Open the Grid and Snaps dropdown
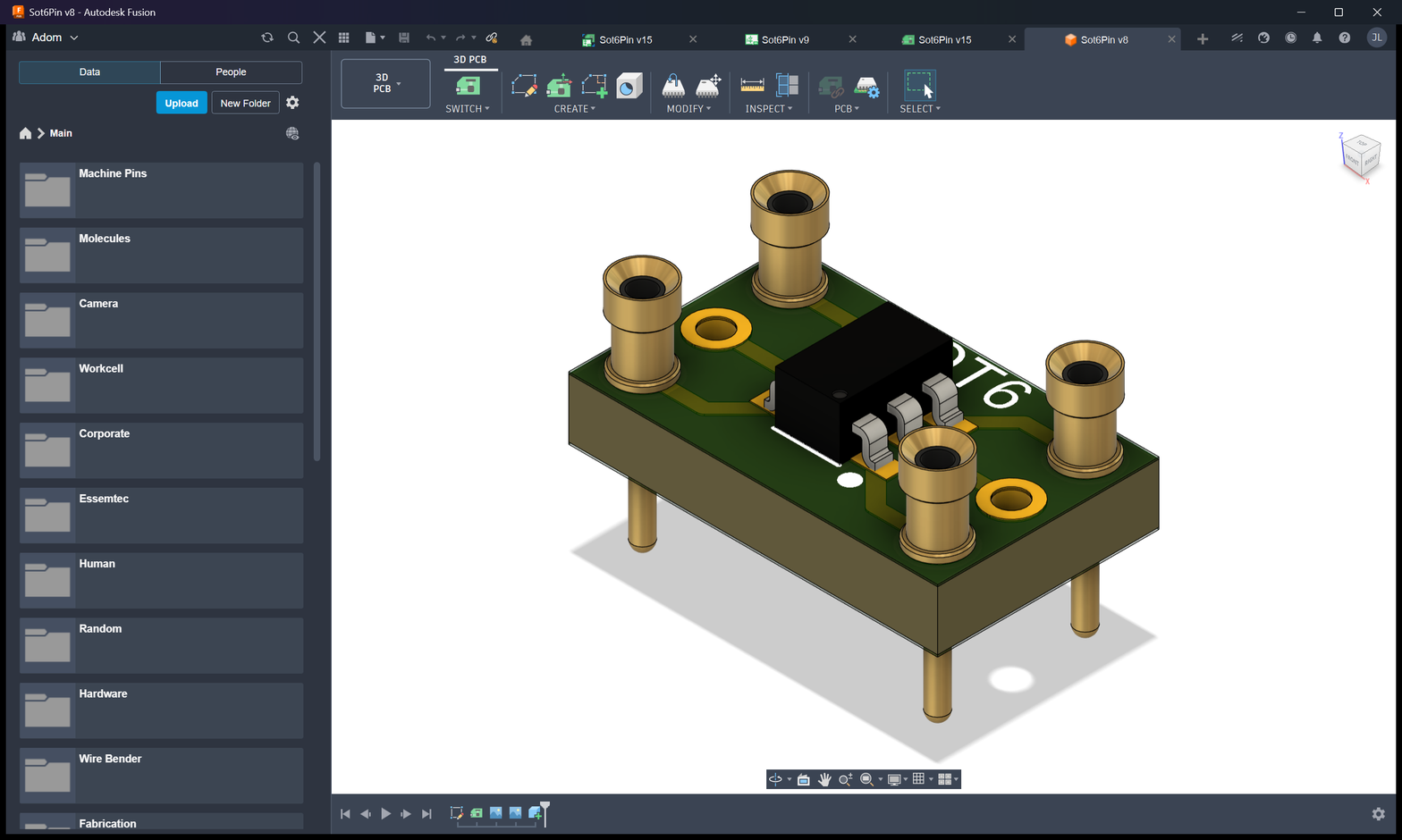Viewport: 1402px width, 840px height. 922,779
